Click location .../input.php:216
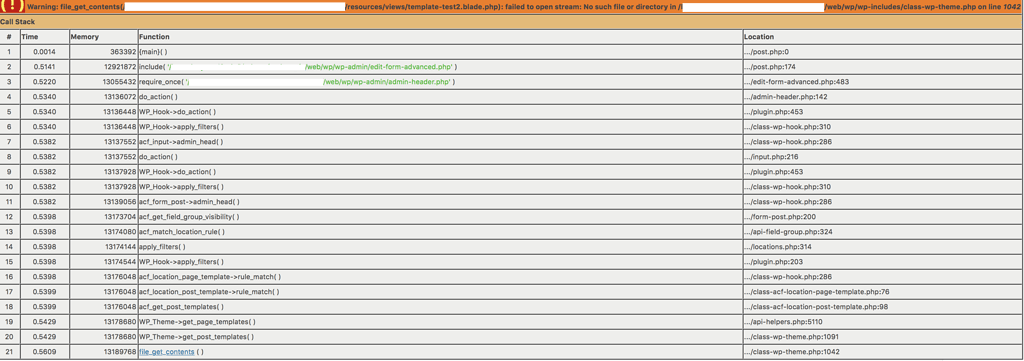The height and width of the screenshot is (361, 1024). (x=771, y=157)
